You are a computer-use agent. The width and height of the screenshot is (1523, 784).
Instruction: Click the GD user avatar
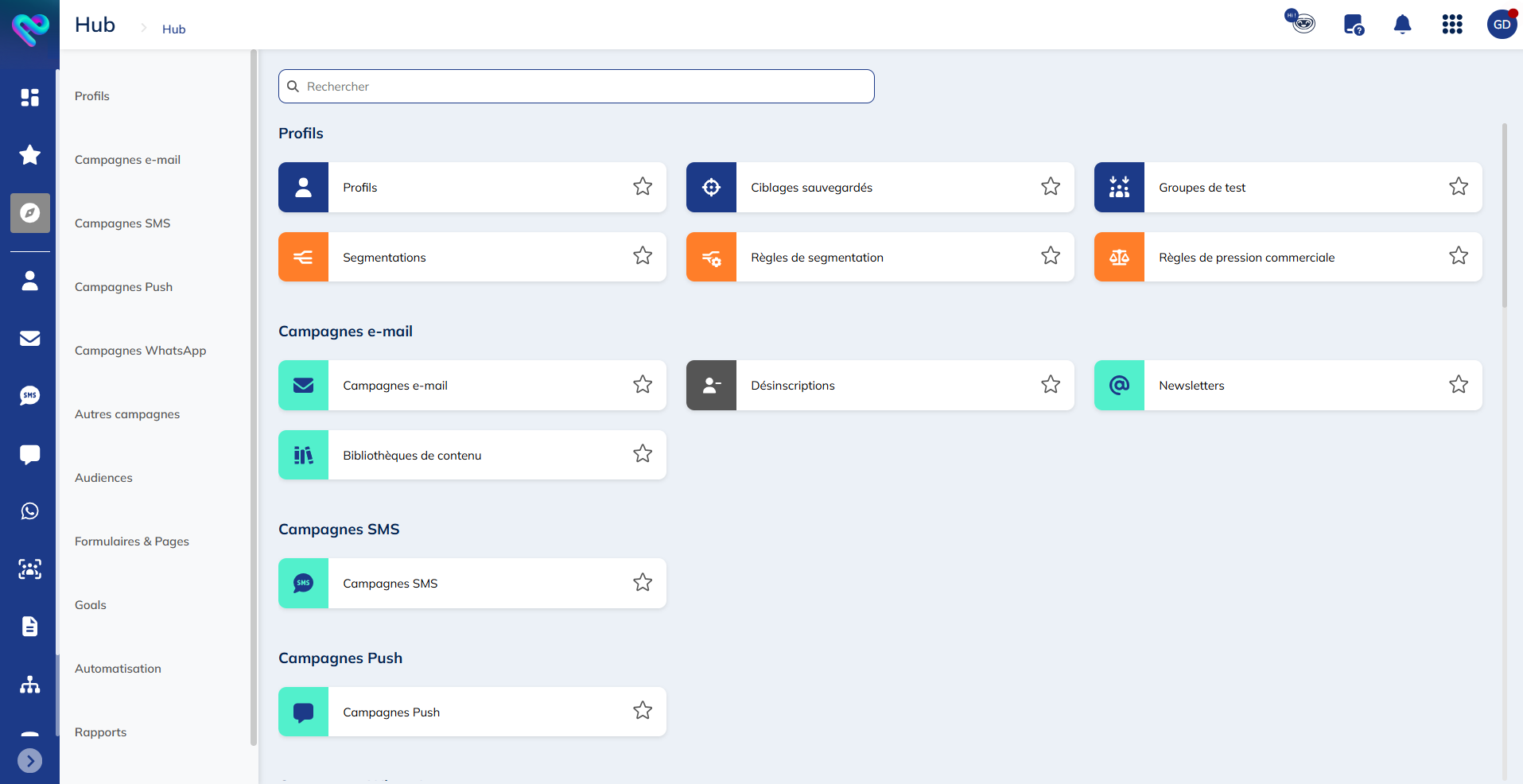pos(1502,25)
